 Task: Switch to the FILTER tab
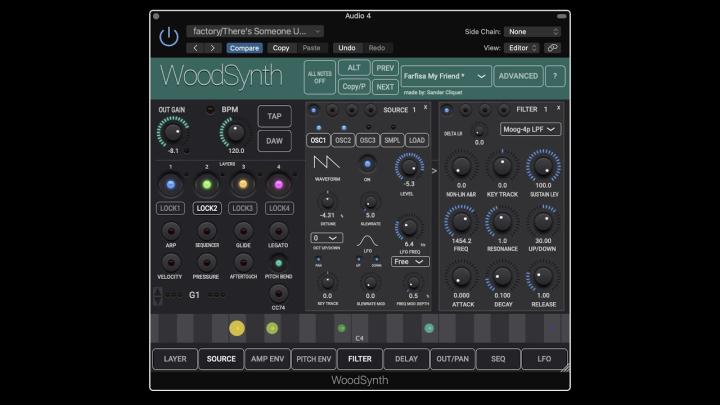click(360, 359)
